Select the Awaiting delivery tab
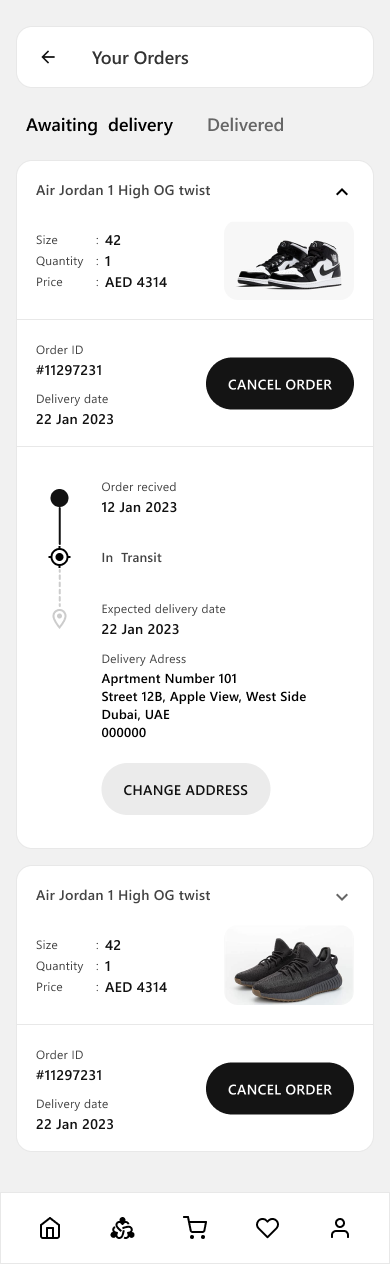This screenshot has width=390, height=1264. click(99, 125)
